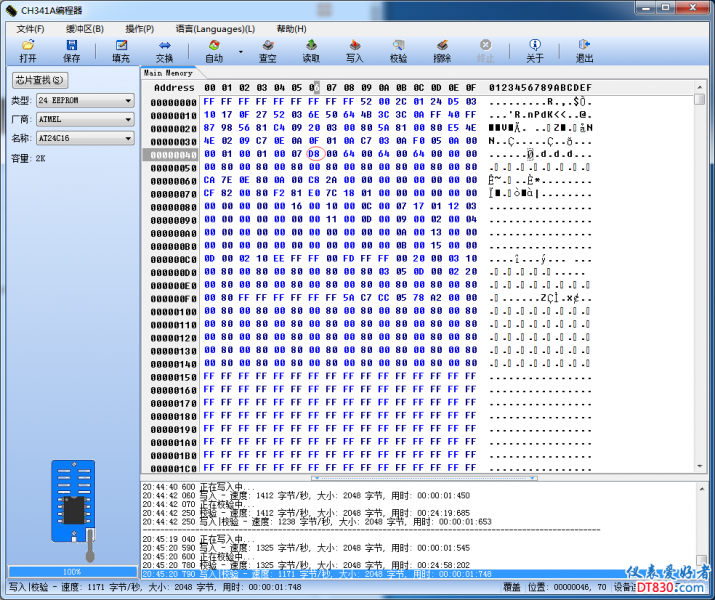Click the 擦除 (Erase) toolbar icon
Screen dimensions: 715x600
pyautogui.click(x=442, y=51)
